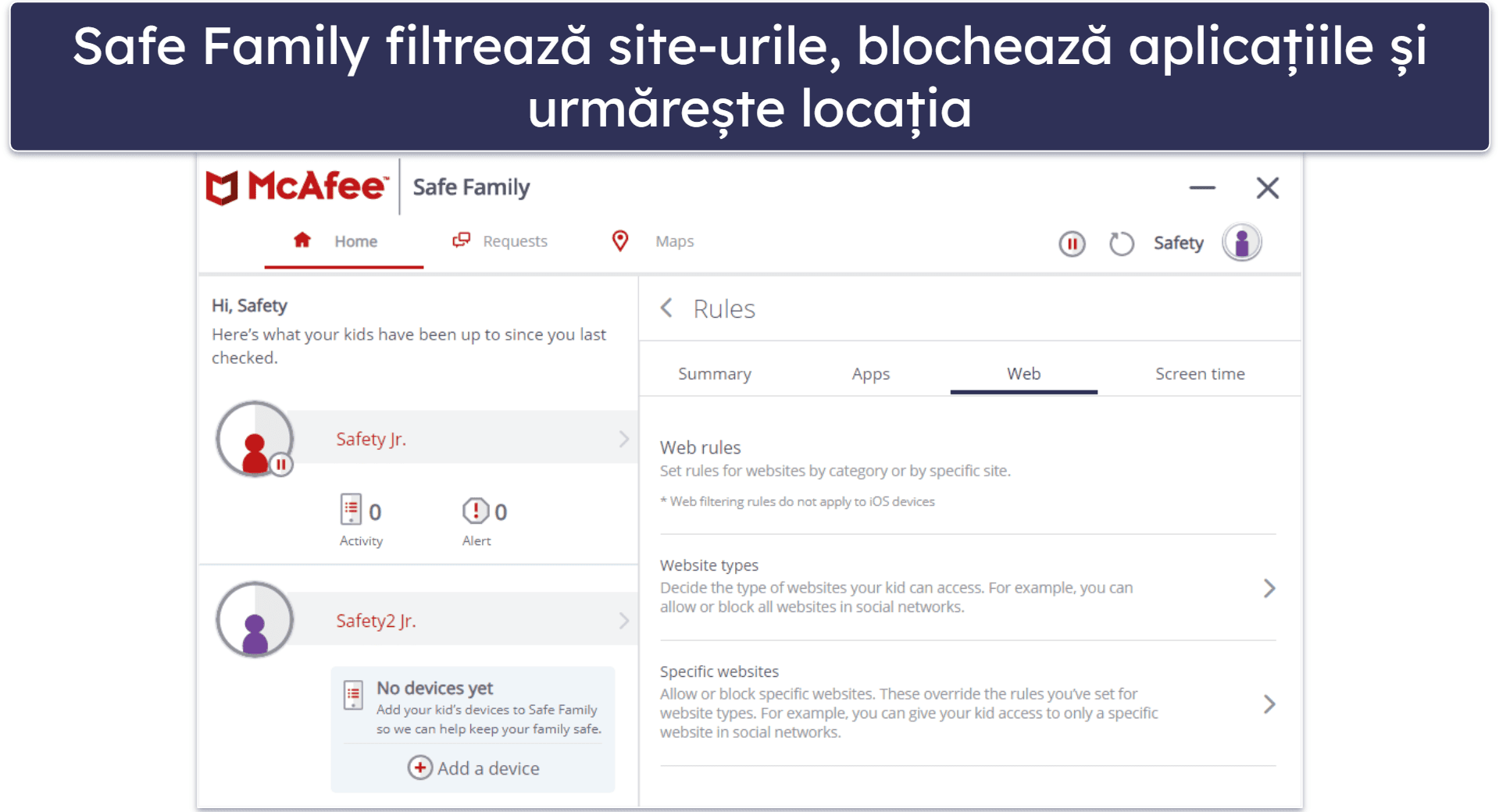Select the Web tab
The height and width of the screenshot is (812, 1499).
pos(1023,374)
